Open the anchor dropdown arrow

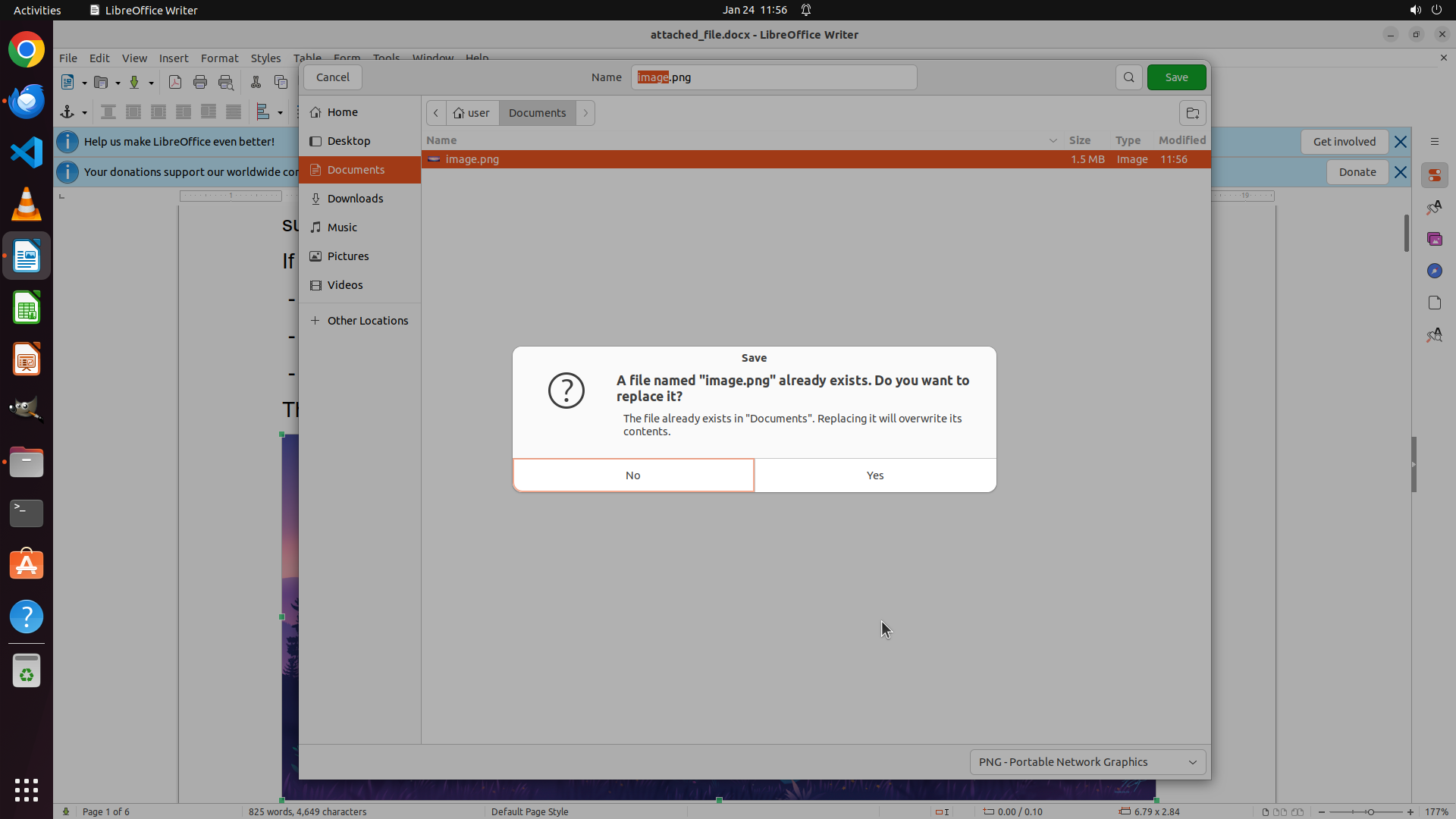tap(84, 113)
